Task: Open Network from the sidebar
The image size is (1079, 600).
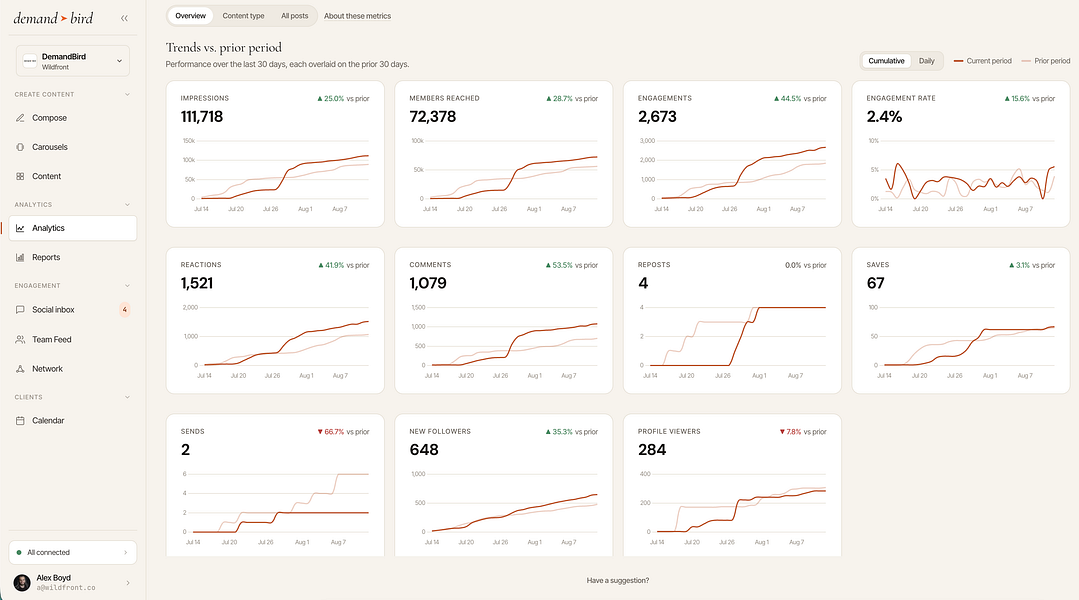Action: [72, 369]
